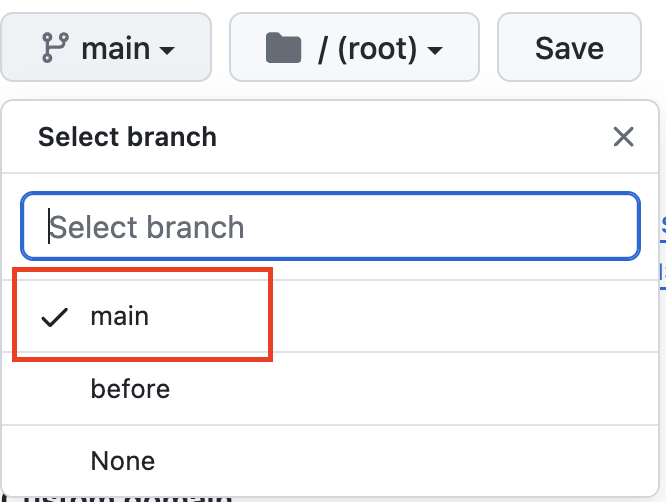Close the Select branch popup with X
Image resolution: width=666 pixels, height=502 pixels.
[624, 137]
